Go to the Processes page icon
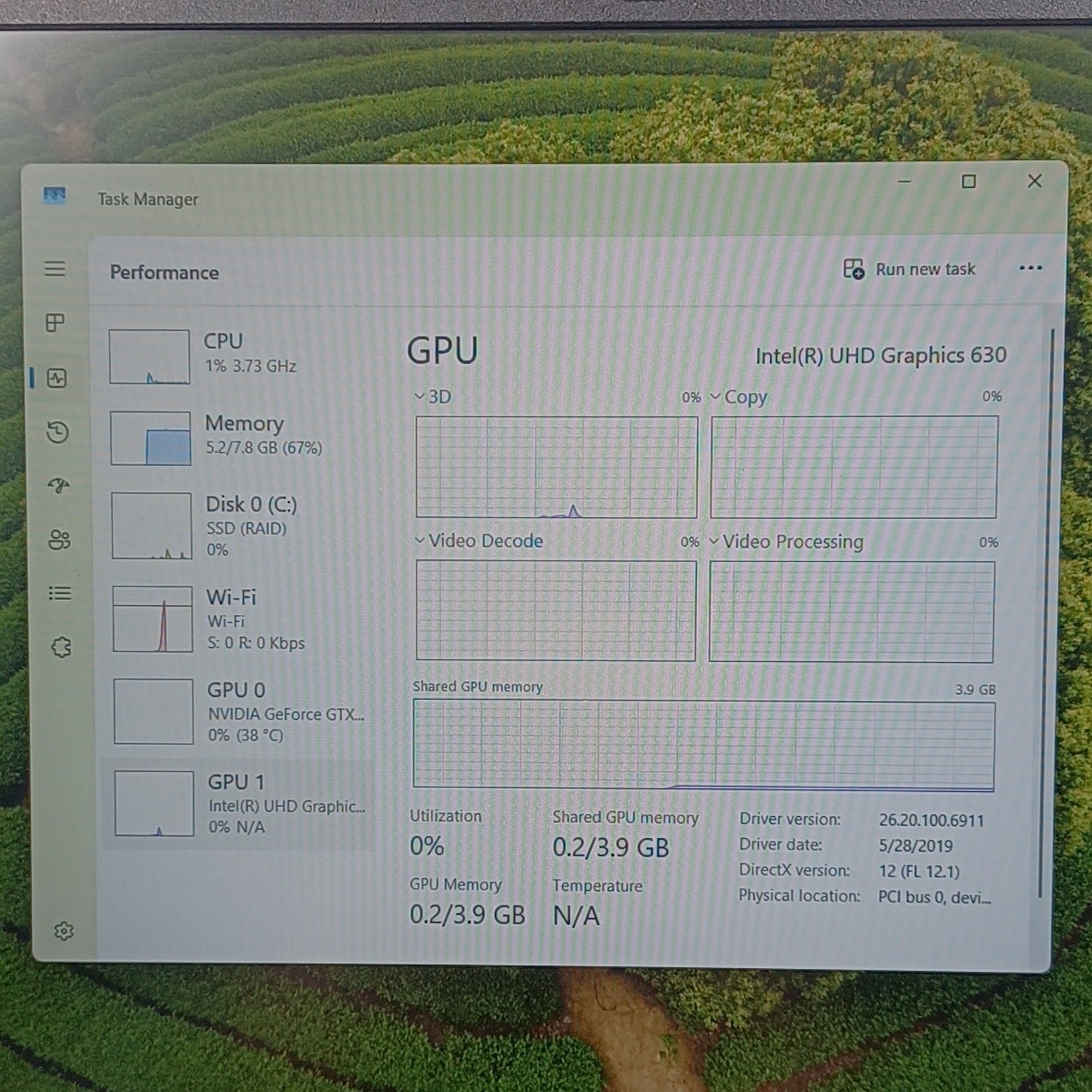Viewport: 1092px width, 1092px height. [55, 323]
